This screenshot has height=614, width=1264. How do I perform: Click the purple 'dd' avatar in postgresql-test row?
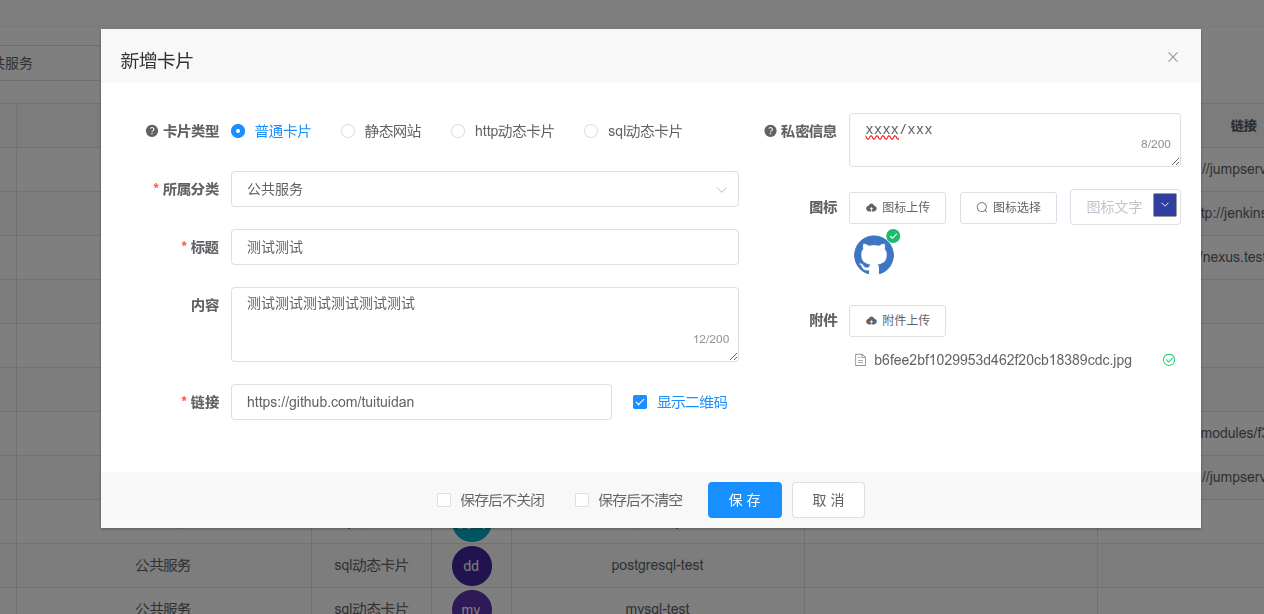pos(471,565)
